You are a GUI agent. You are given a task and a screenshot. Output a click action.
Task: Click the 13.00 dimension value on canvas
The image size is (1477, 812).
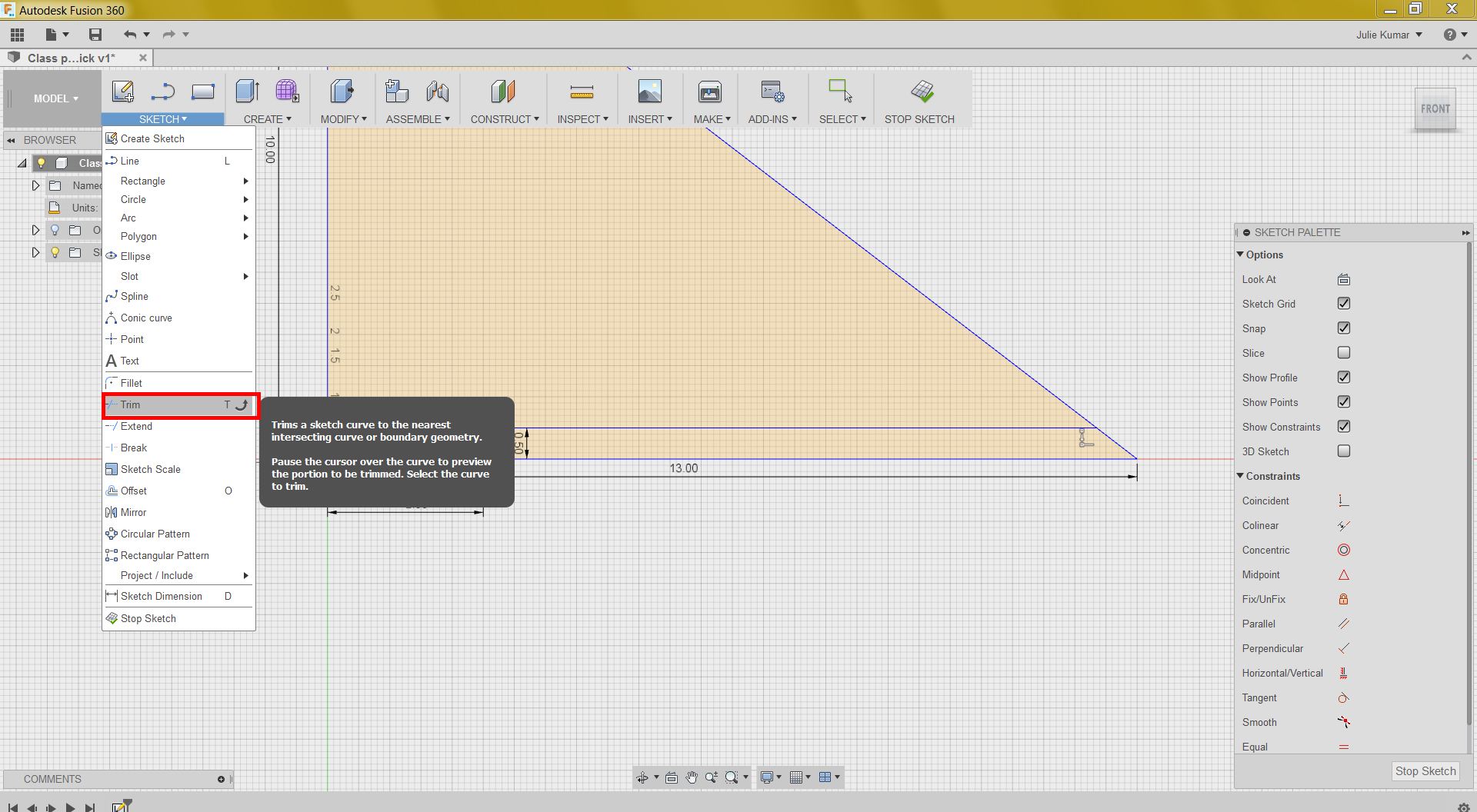pyautogui.click(x=683, y=468)
